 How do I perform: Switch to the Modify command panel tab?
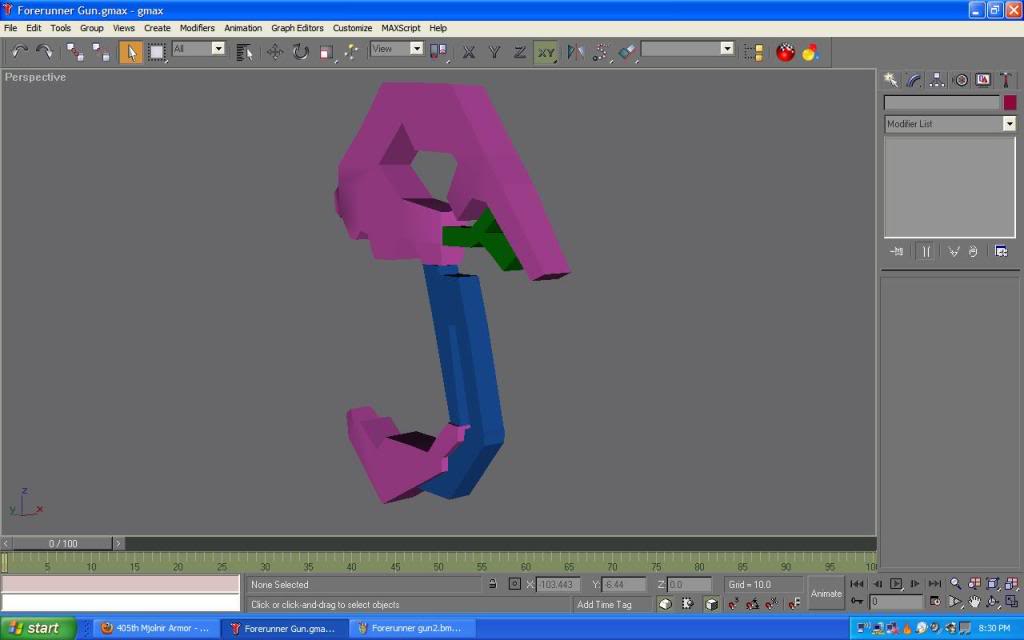[x=914, y=80]
